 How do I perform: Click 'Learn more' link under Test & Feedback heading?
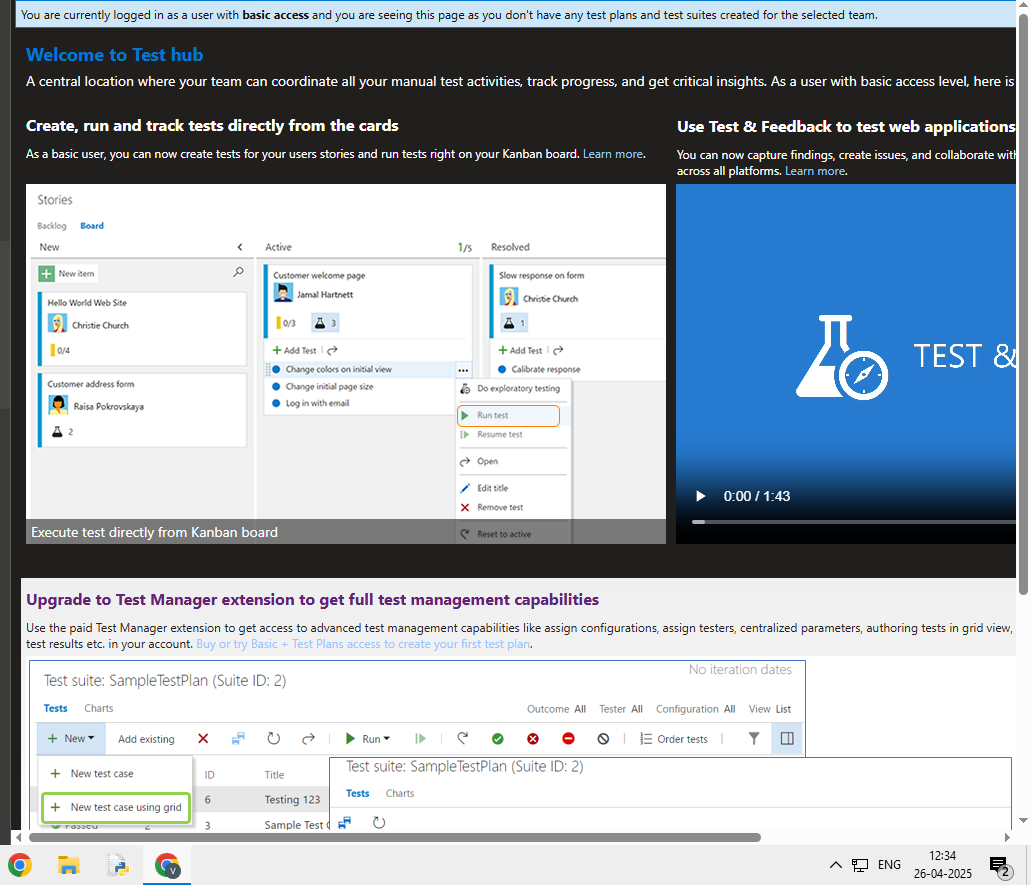pos(815,171)
